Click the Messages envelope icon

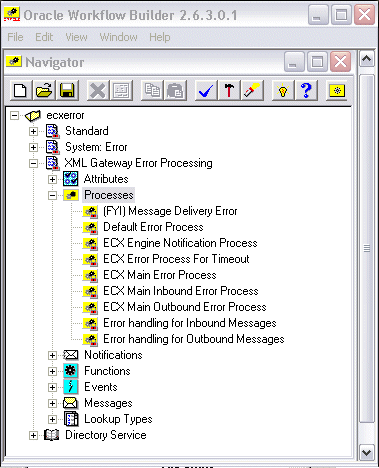pos(71,403)
